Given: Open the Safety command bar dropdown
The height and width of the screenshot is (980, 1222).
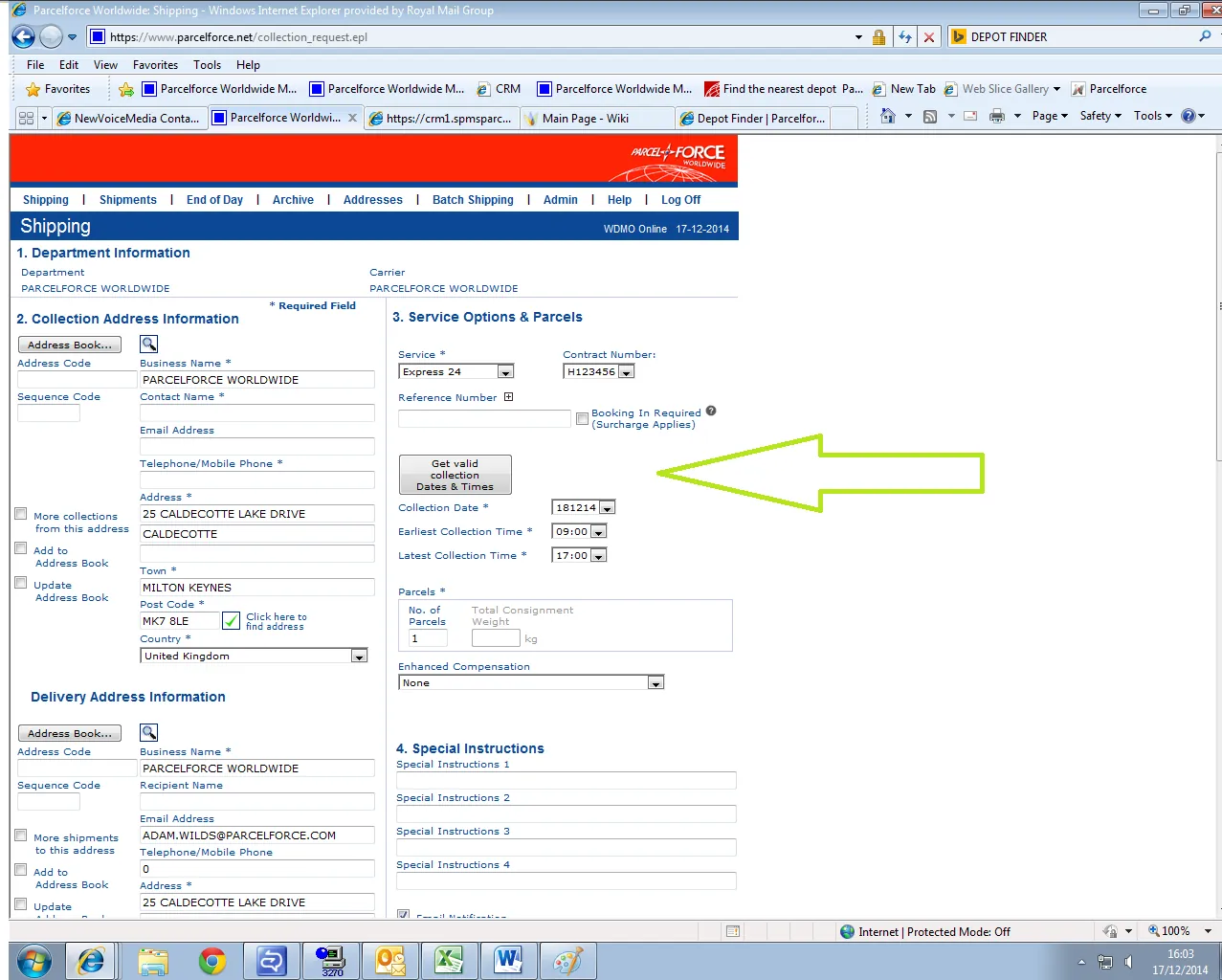Looking at the screenshot, I should click(x=1100, y=116).
